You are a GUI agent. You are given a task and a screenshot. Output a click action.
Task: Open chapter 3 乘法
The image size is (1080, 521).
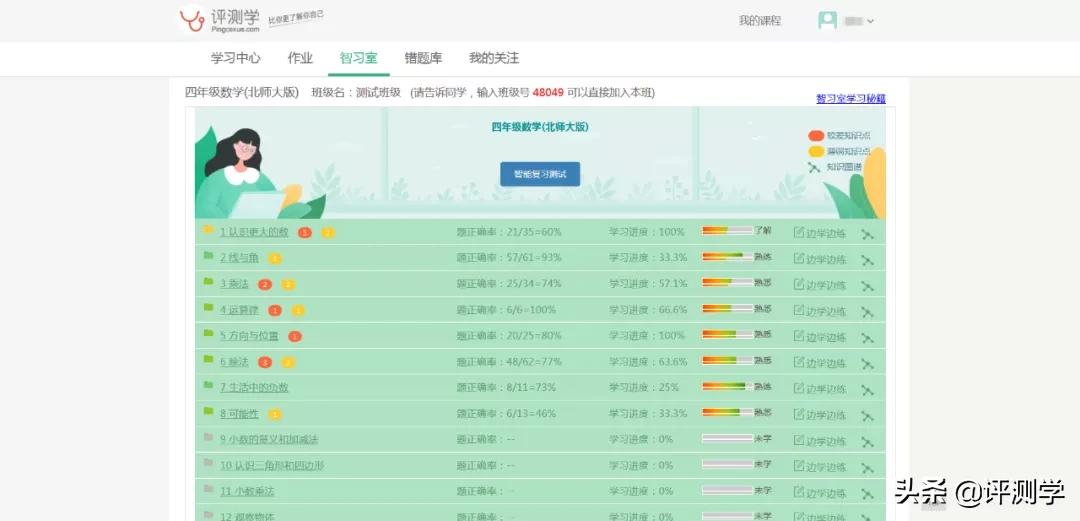coord(234,284)
